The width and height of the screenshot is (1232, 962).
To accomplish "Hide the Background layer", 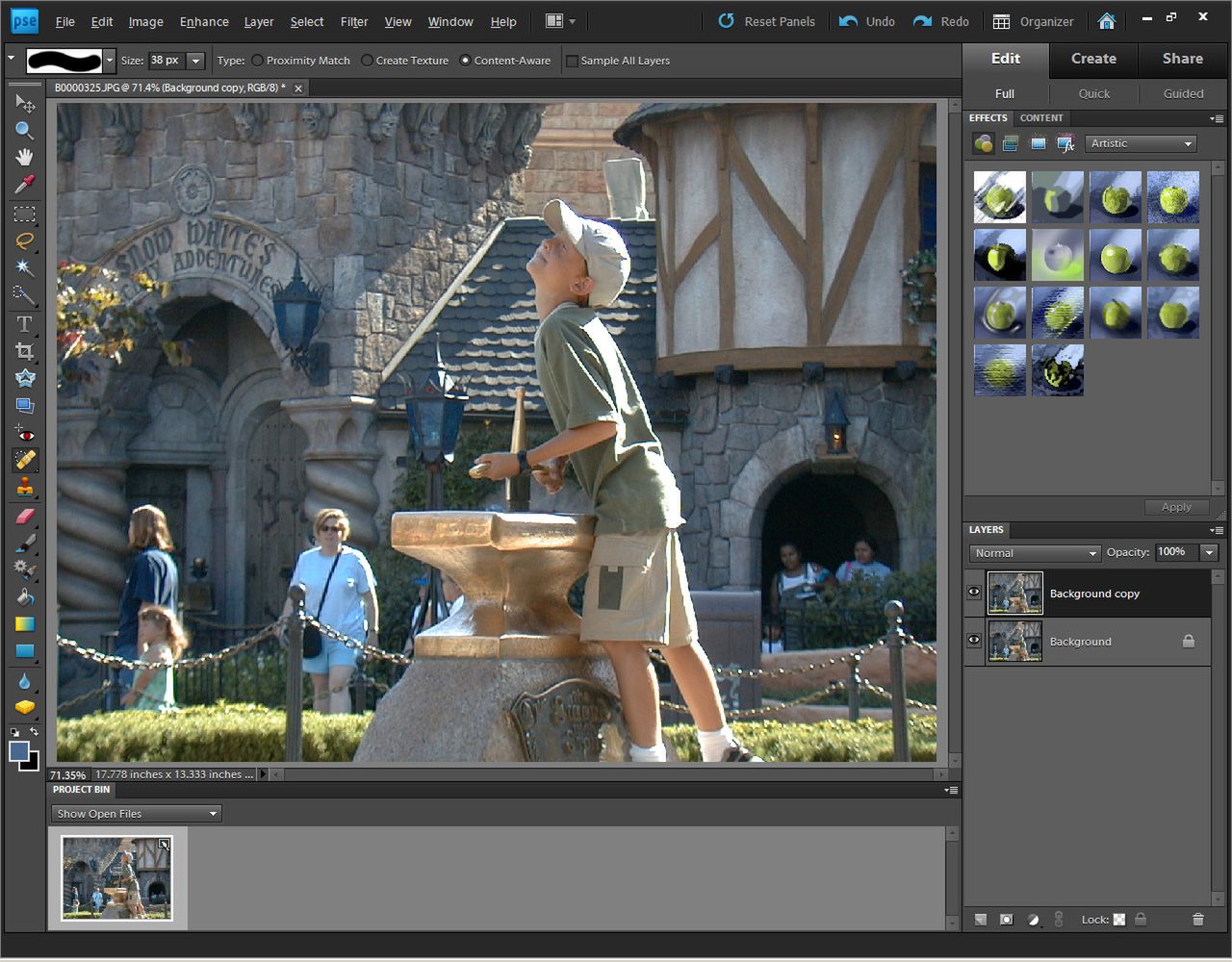I will (x=974, y=641).
